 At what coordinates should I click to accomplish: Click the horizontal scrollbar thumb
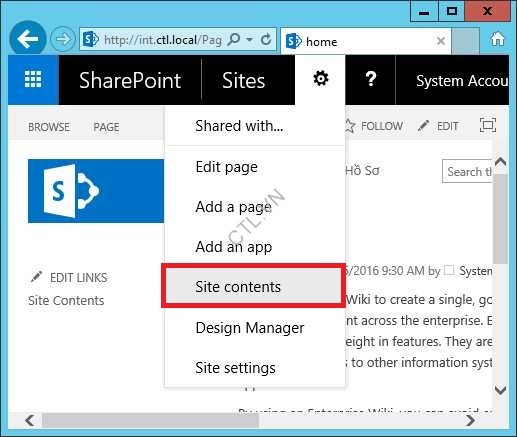[151, 420]
